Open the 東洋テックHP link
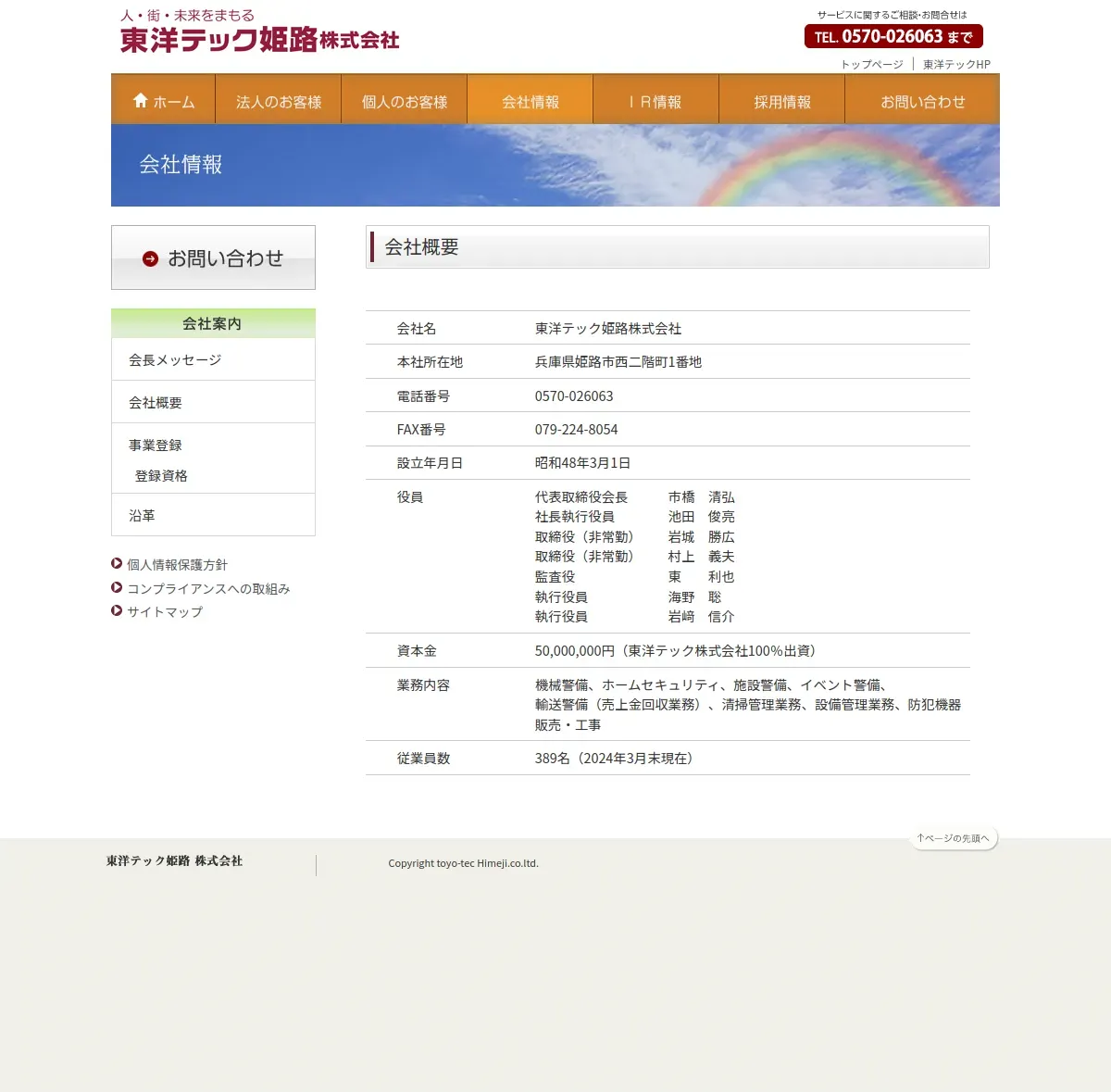1111x1092 pixels. (956, 64)
